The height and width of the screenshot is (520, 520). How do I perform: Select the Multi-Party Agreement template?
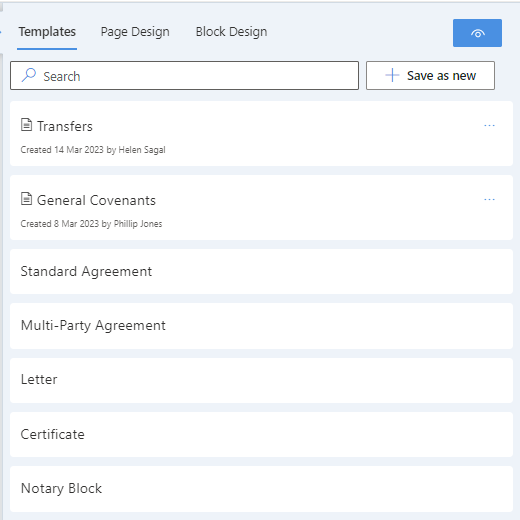[261, 326]
